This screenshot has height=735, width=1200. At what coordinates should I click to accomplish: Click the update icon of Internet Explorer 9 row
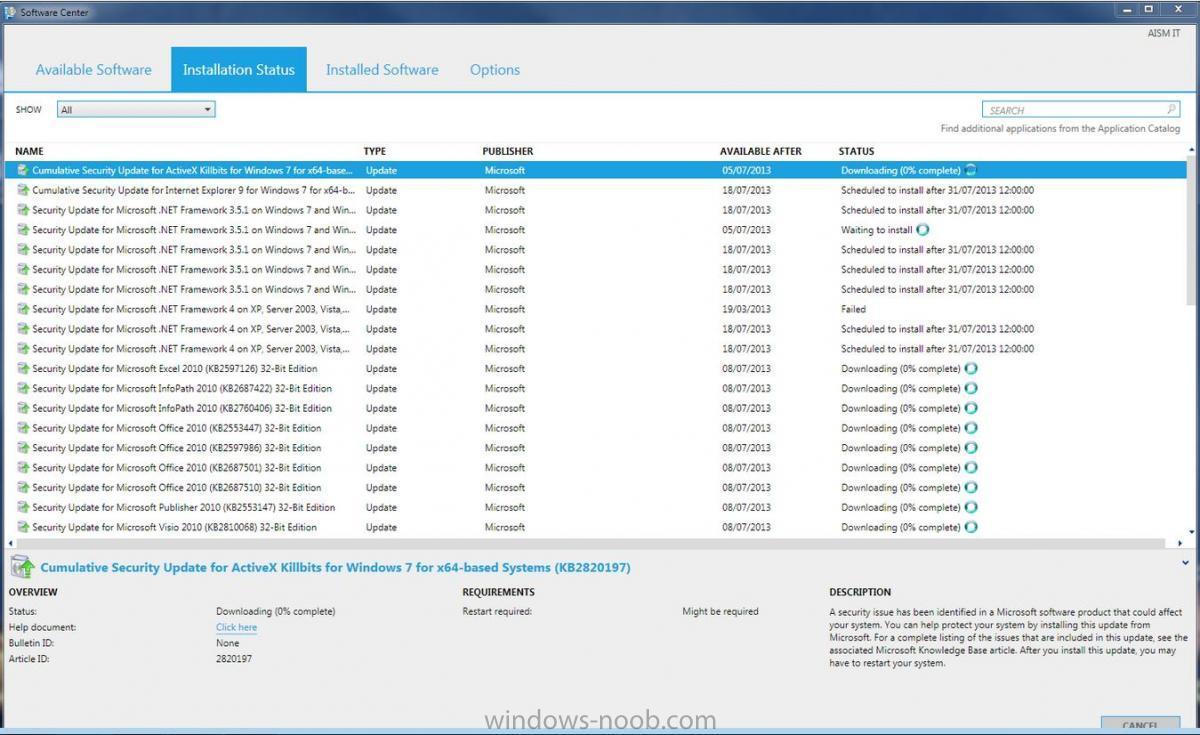click(23, 190)
